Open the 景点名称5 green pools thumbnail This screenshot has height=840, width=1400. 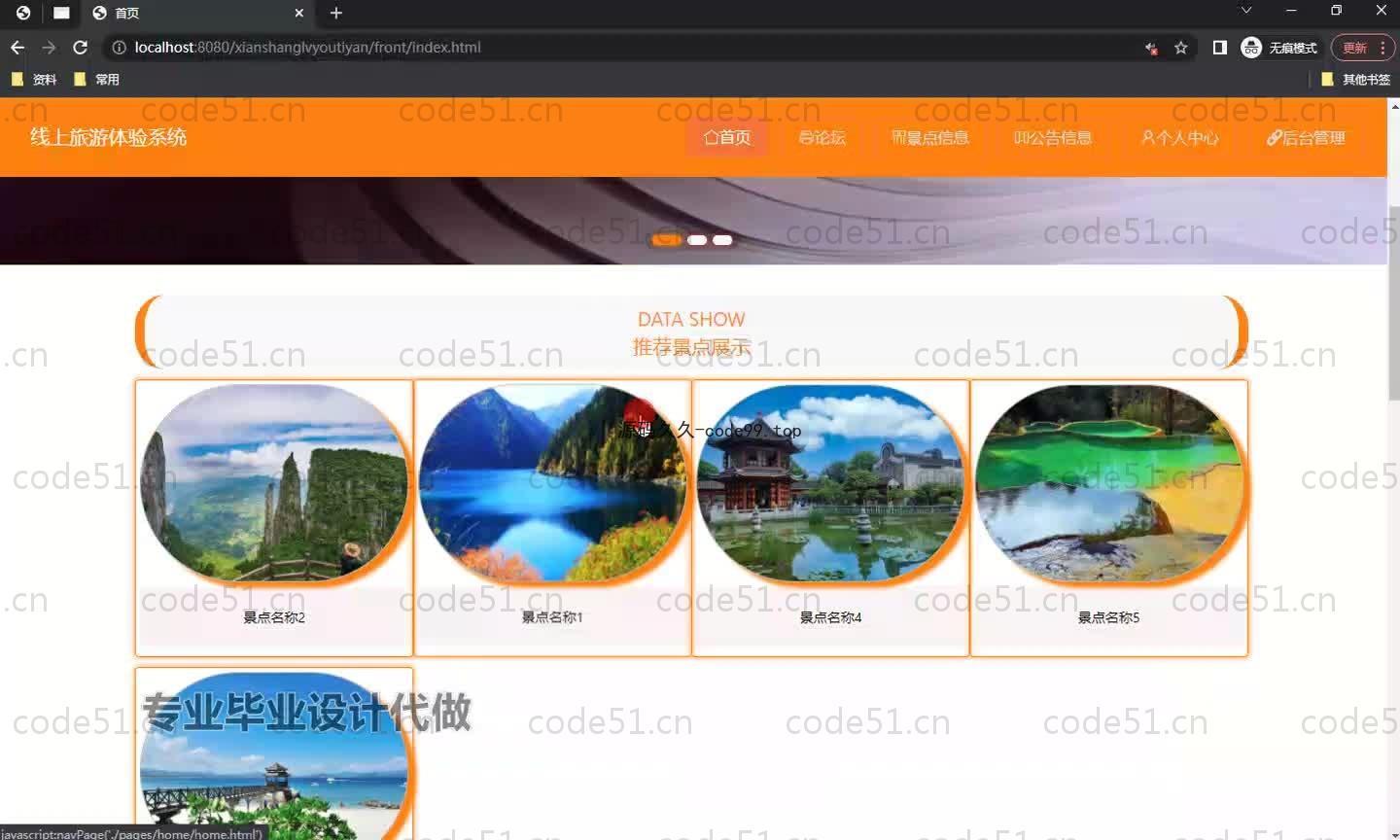pos(1109,483)
